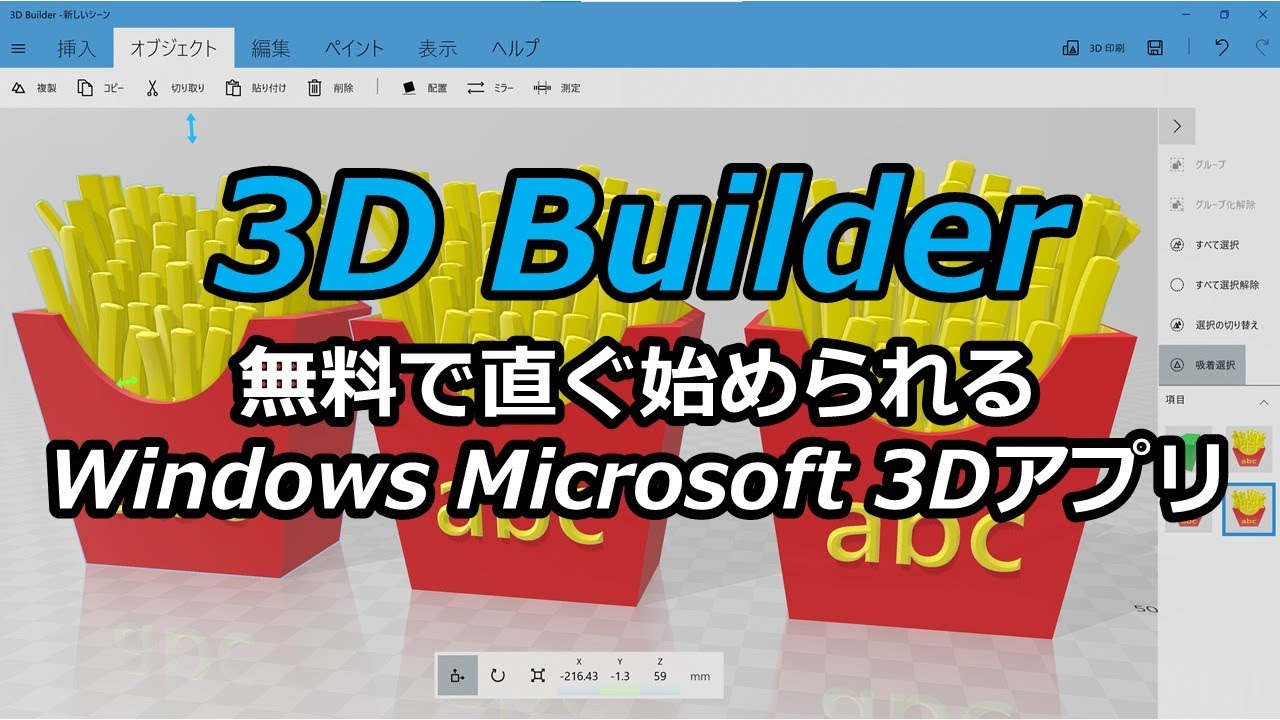
Task: Select top-right fries thumbnail in 項目
Action: 1248,449
